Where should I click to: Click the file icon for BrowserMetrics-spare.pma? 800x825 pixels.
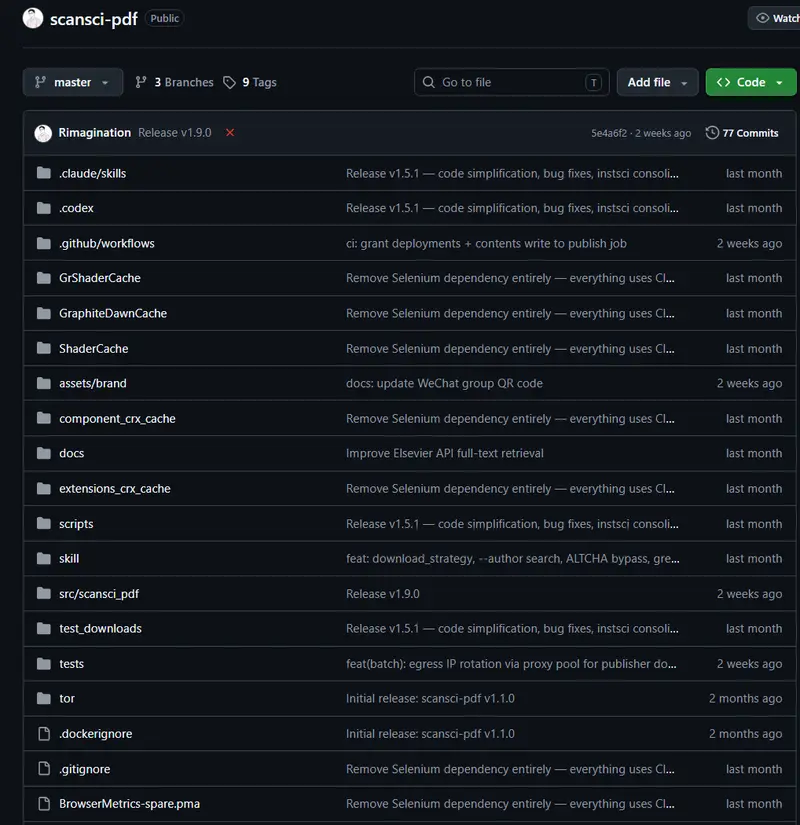[x=44, y=803]
